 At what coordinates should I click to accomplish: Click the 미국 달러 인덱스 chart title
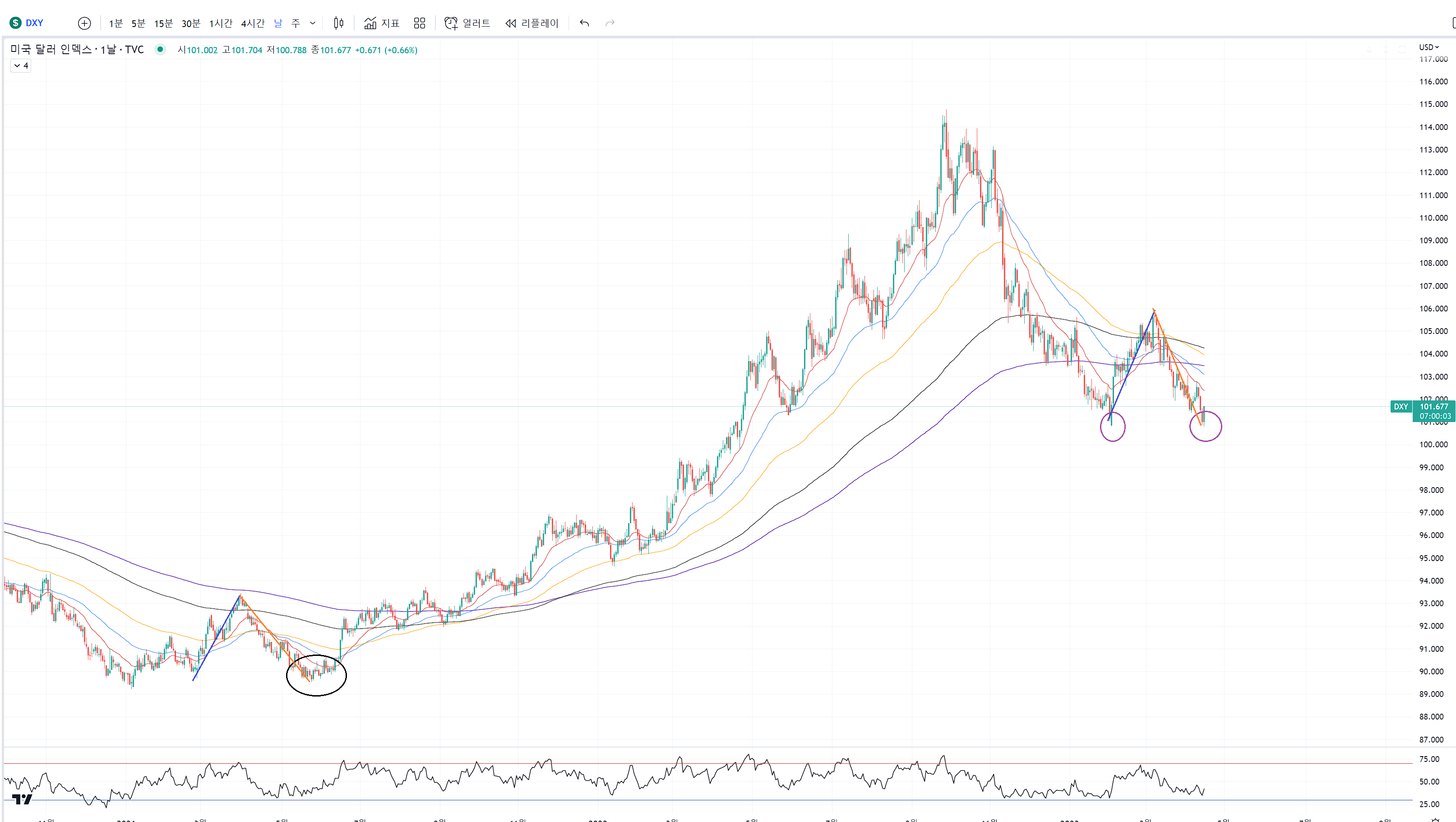[77, 50]
